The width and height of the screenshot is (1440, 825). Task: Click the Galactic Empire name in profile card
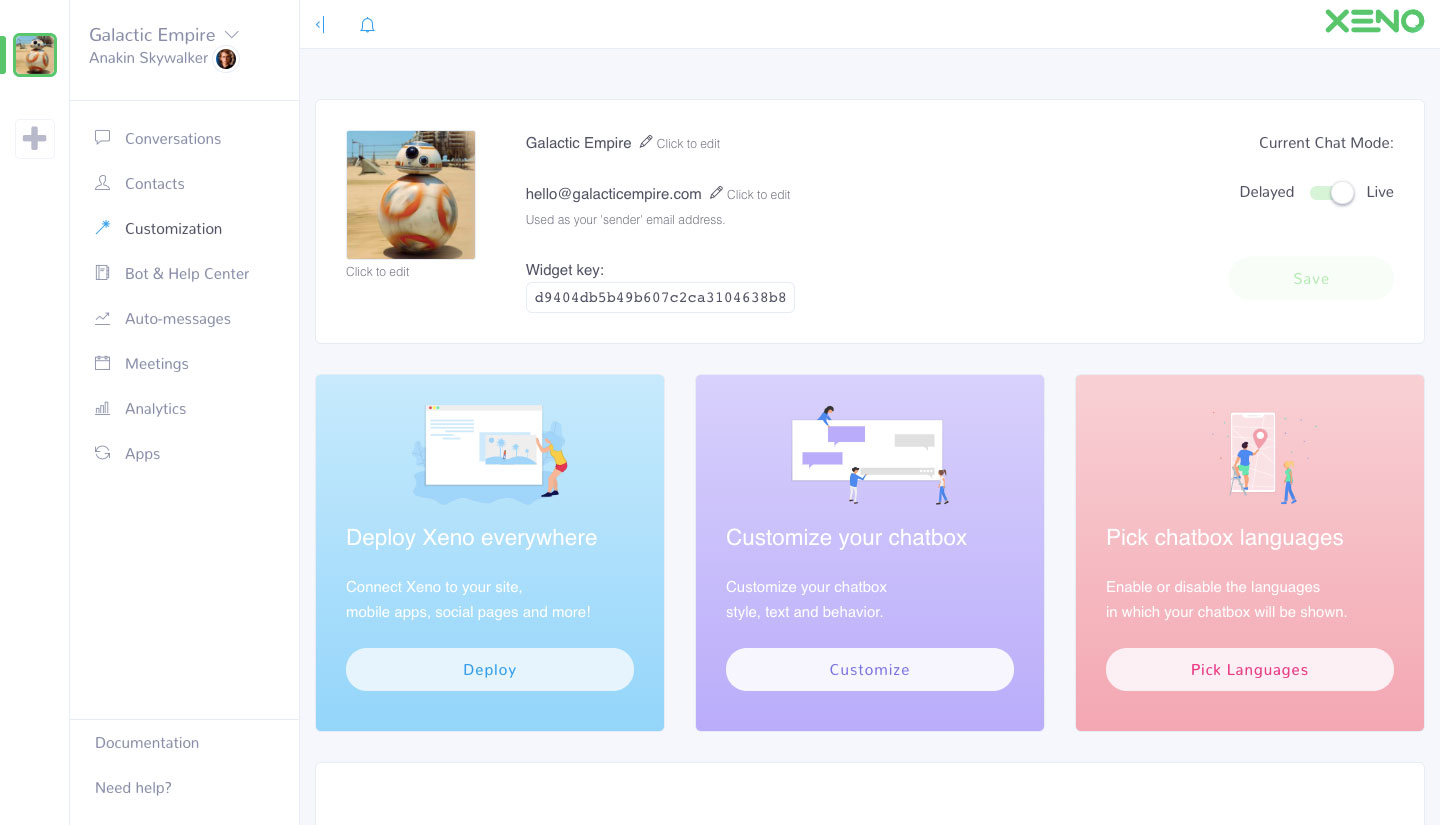click(x=578, y=143)
